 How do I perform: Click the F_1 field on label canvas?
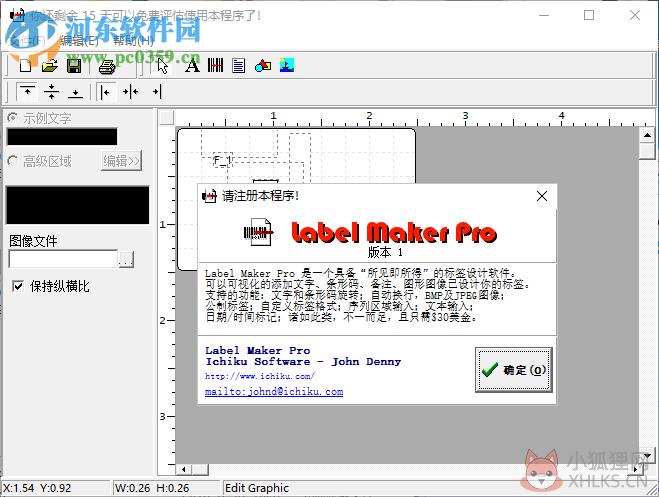pos(222,160)
